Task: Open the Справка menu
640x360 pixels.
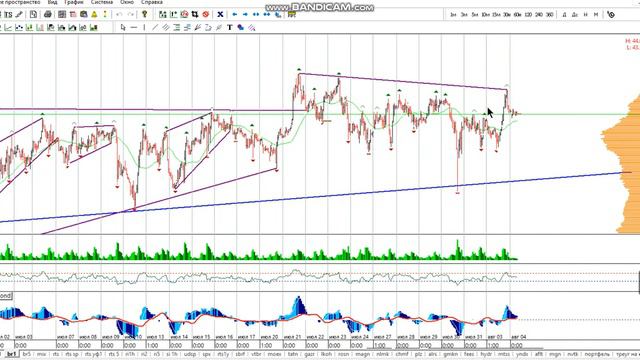Action: coord(152,2)
